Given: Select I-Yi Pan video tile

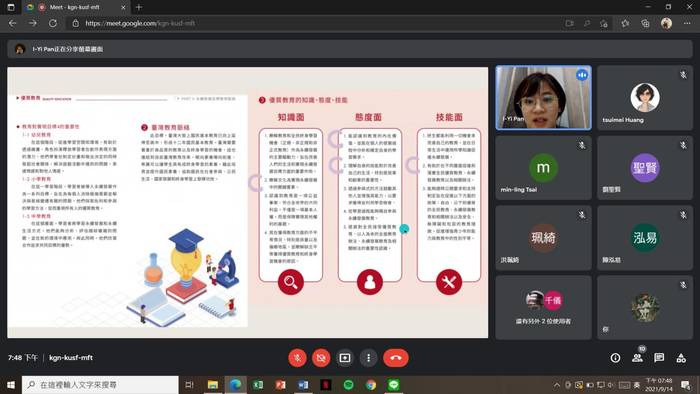Looking at the screenshot, I should [x=543, y=98].
